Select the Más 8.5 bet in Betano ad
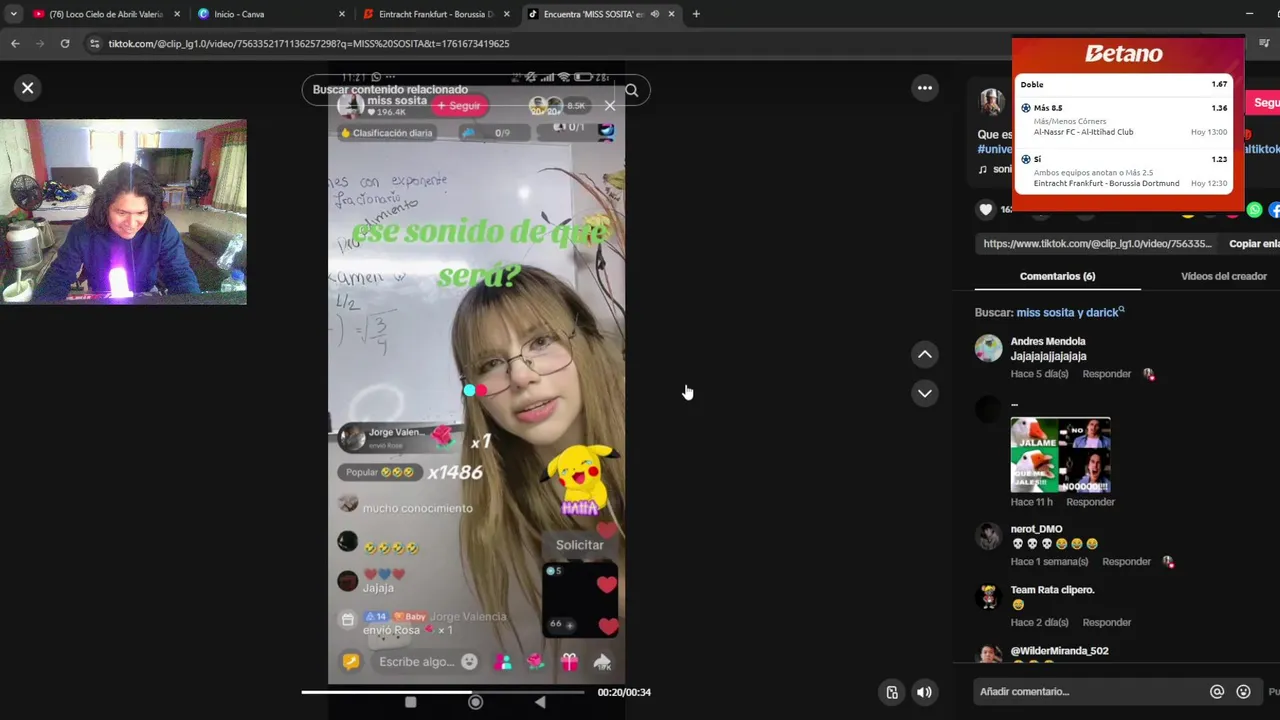 coord(1123,120)
